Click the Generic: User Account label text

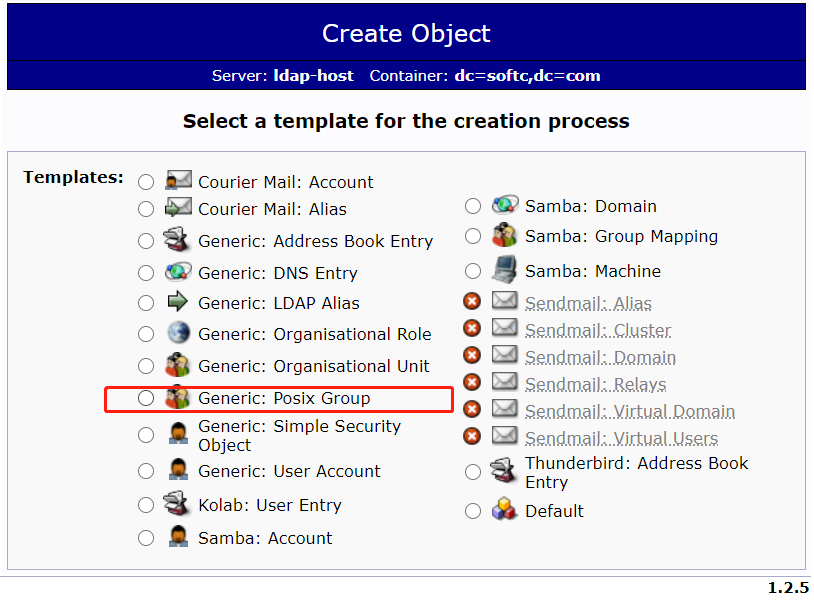pos(290,472)
